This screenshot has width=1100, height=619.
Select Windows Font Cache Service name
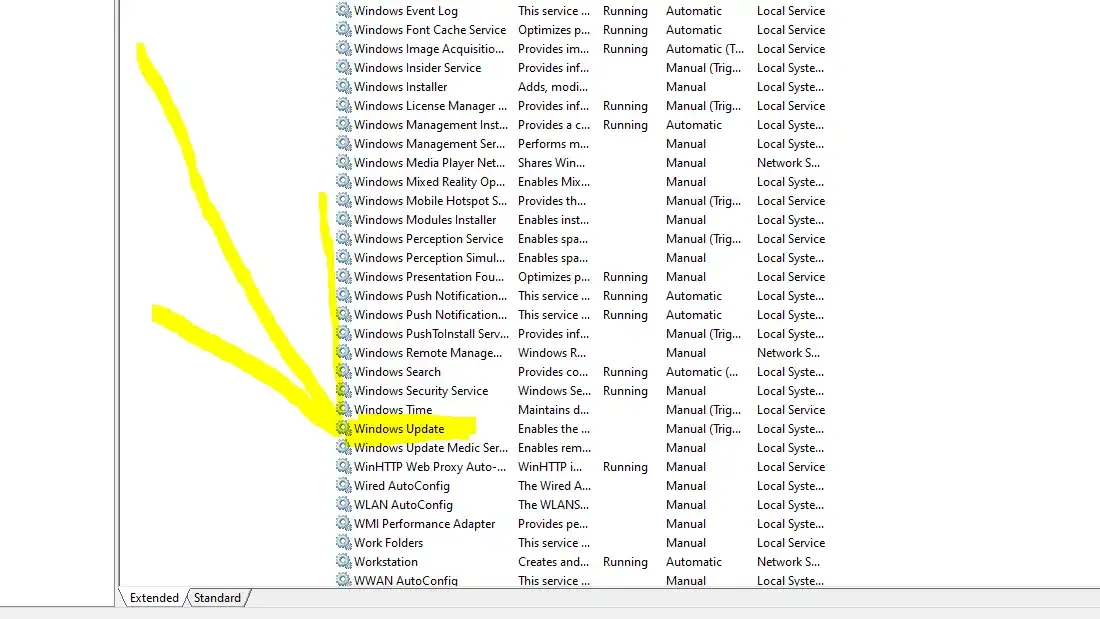pos(430,30)
